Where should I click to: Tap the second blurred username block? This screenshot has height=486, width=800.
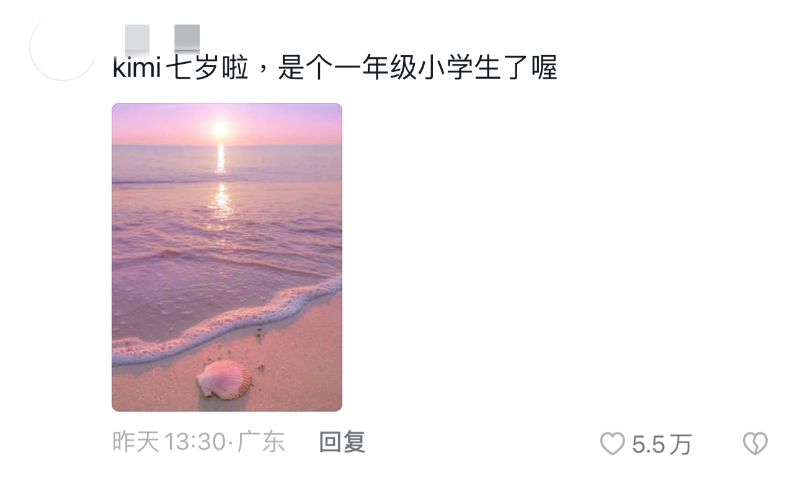point(187,38)
